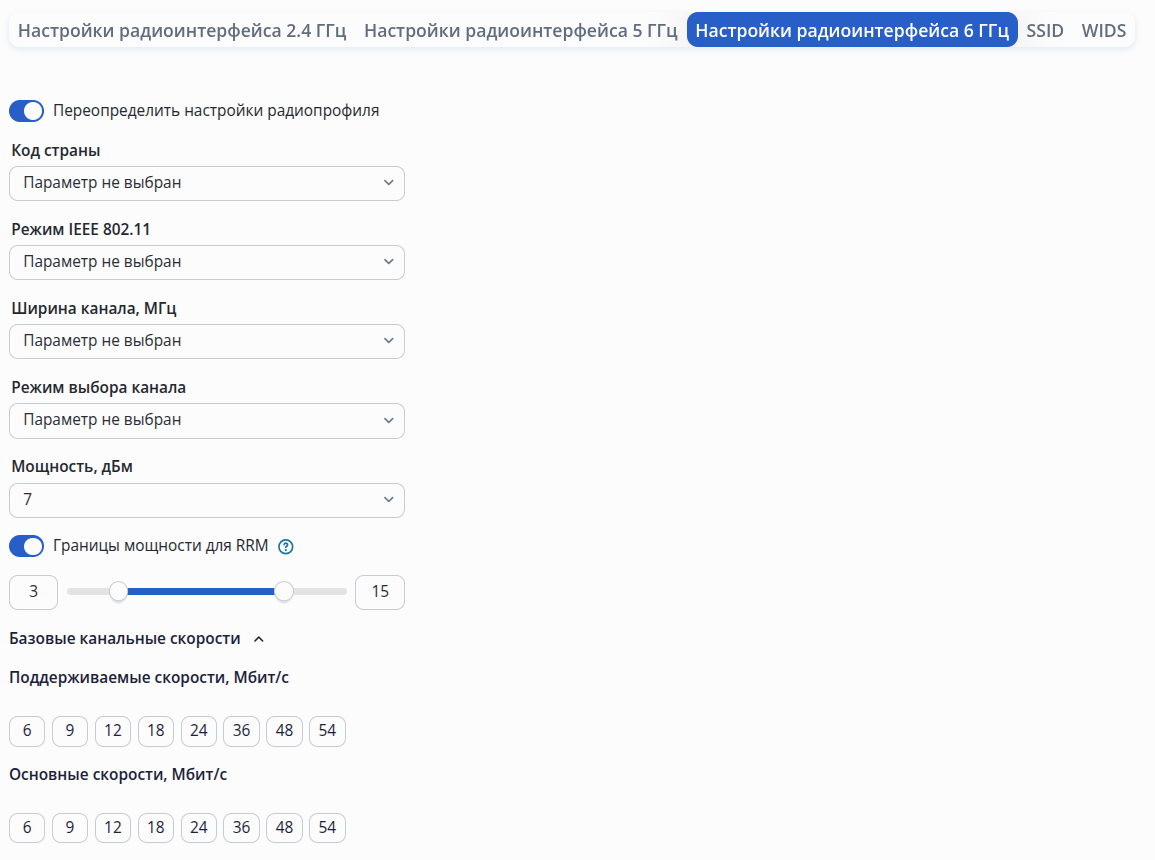This screenshot has height=860, width=1155.
Task: Disable the Границы мощности для RRM switch
Action: click(x=27, y=546)
